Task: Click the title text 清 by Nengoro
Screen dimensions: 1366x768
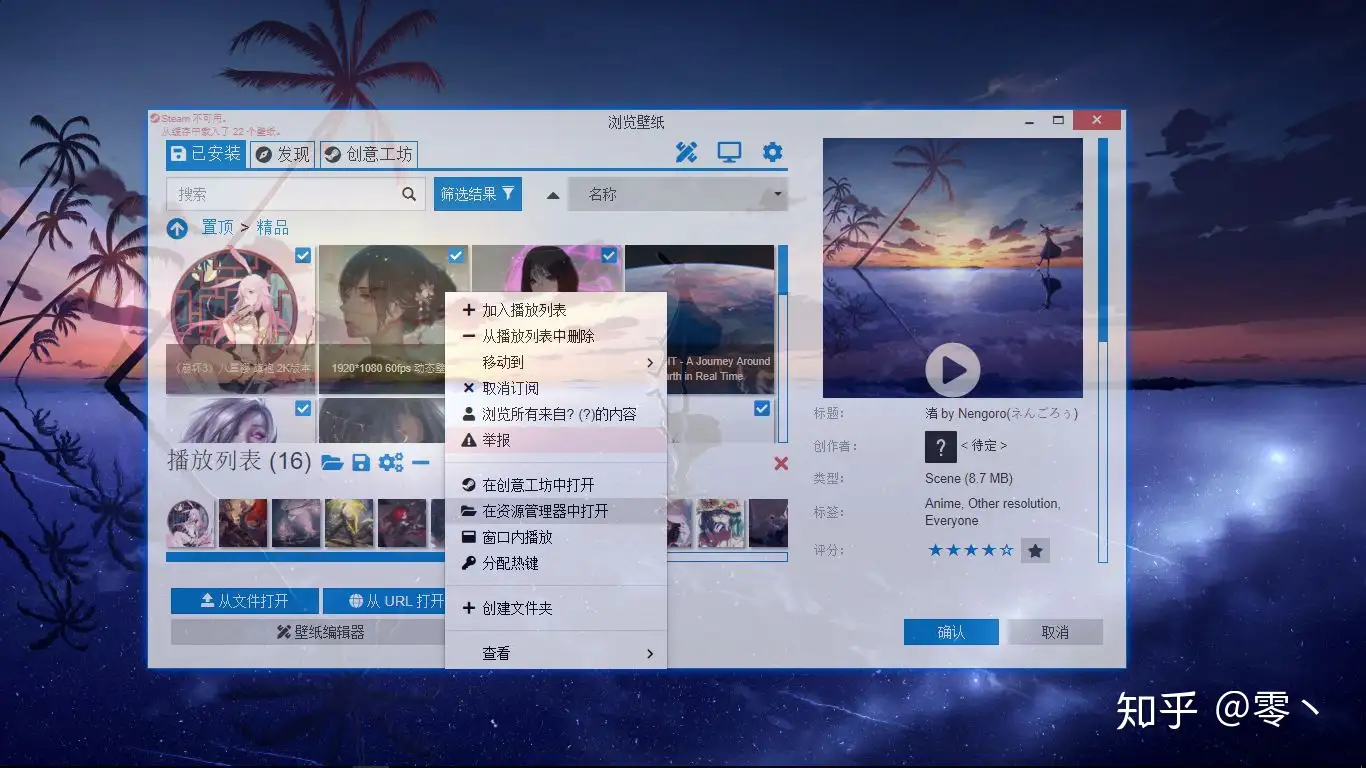Action: coord(1001,413)
